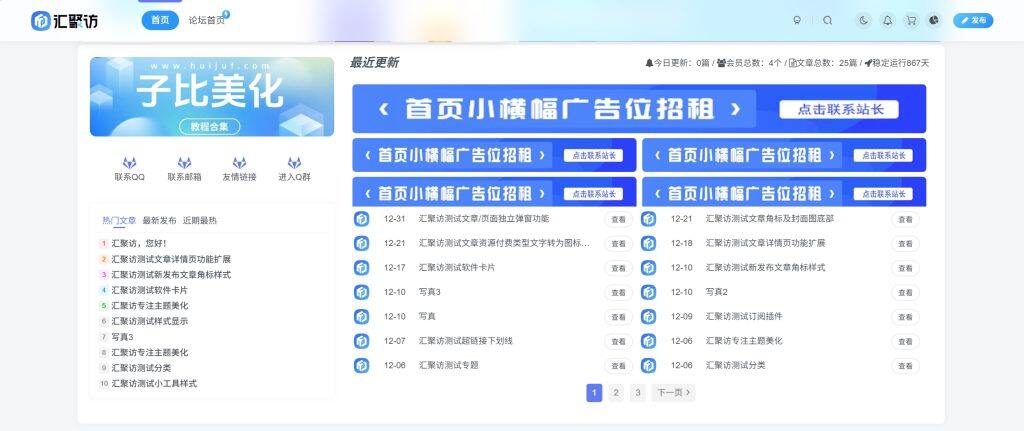Click the 最近更新 section heading
Screen dimensions: 1024x431
point(374,63)
